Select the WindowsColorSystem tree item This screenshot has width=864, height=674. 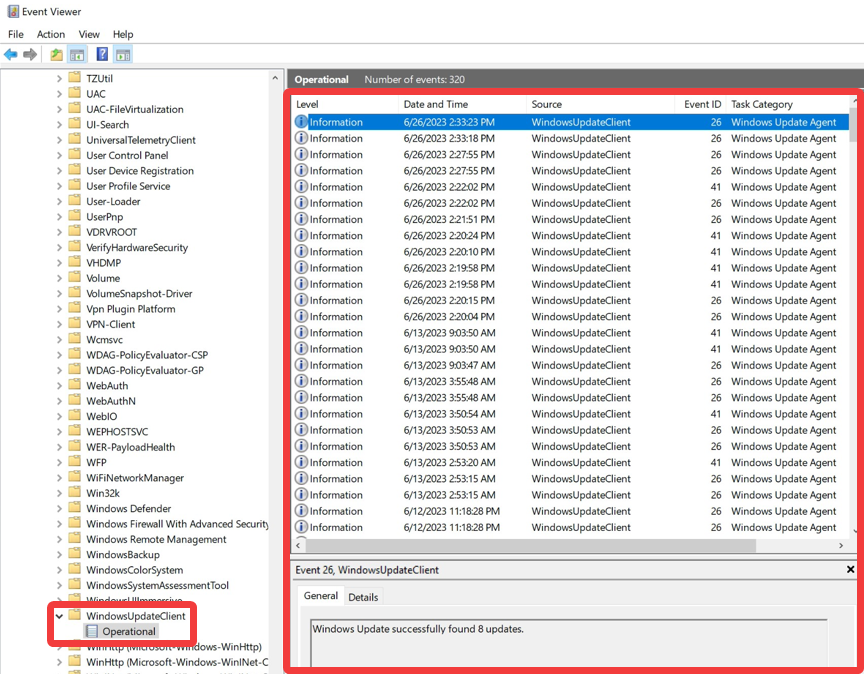pos(134,570)
